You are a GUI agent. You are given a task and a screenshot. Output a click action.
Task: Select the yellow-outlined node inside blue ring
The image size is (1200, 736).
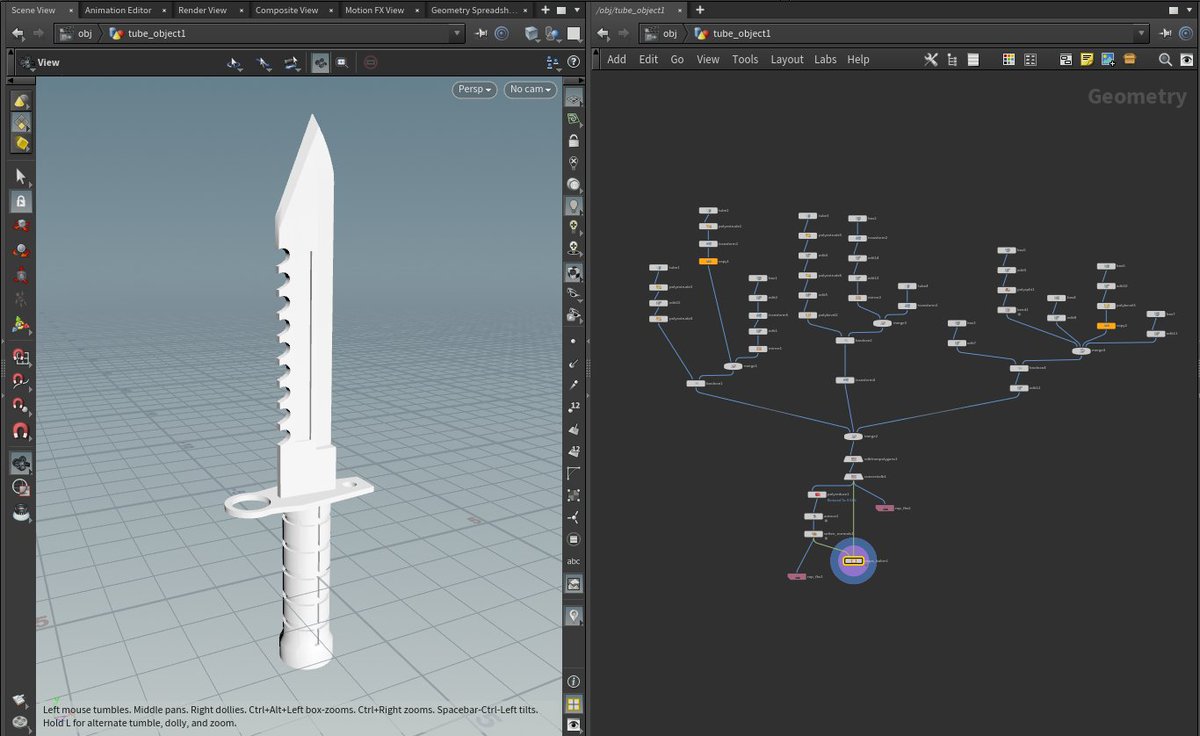(x=853, y=561)
